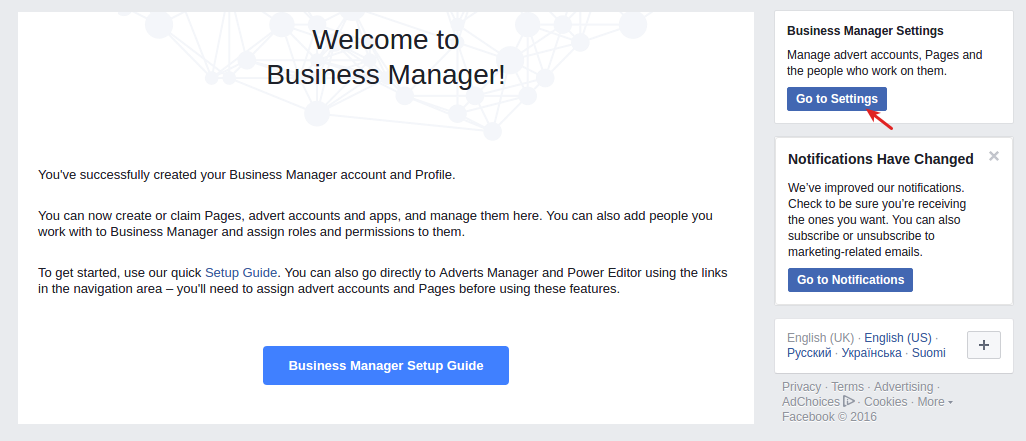Switch language to Русский
1026x441 pixels.
pos(809,353)
